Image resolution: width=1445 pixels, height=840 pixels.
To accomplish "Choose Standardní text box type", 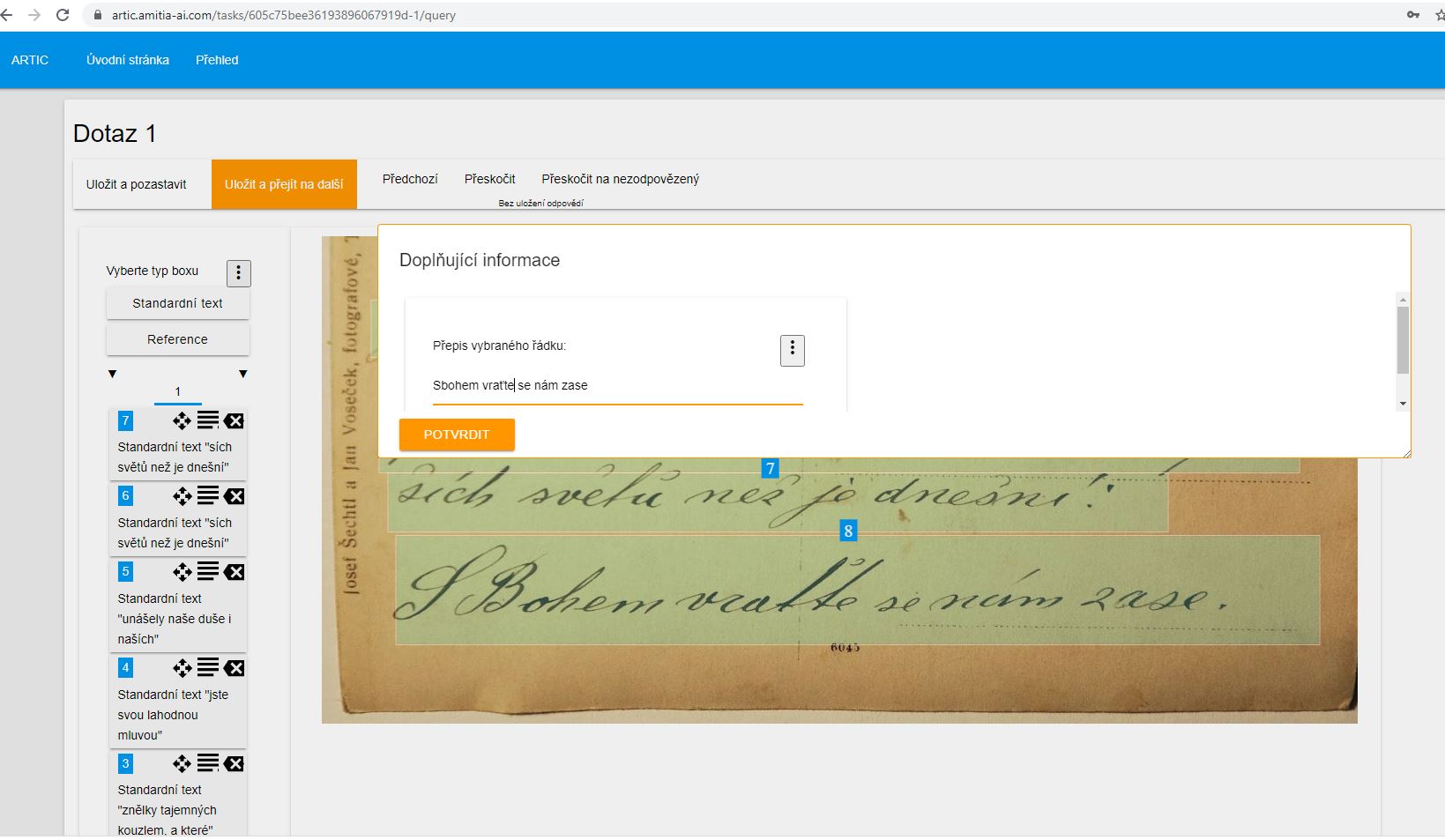I will click(x=178, y=303).
